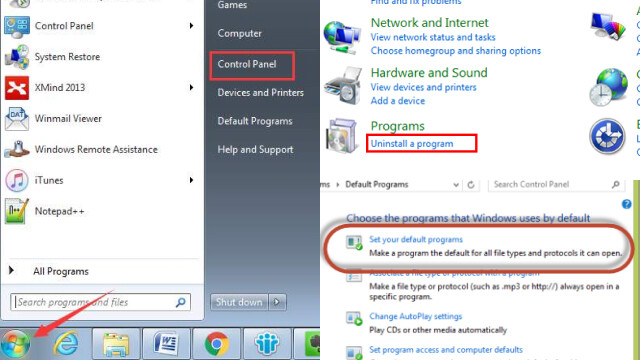Open iTunes from Start menu

click(49, 180)
